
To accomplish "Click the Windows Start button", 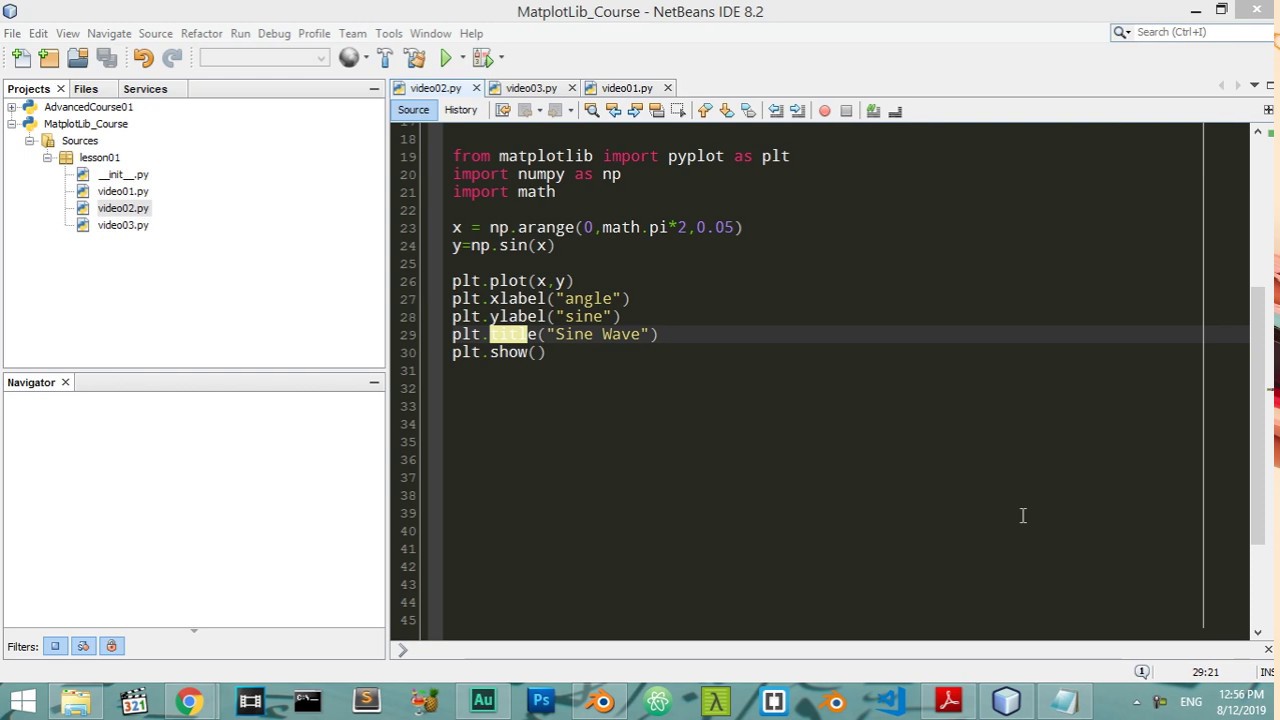I will tap(22, 701).
